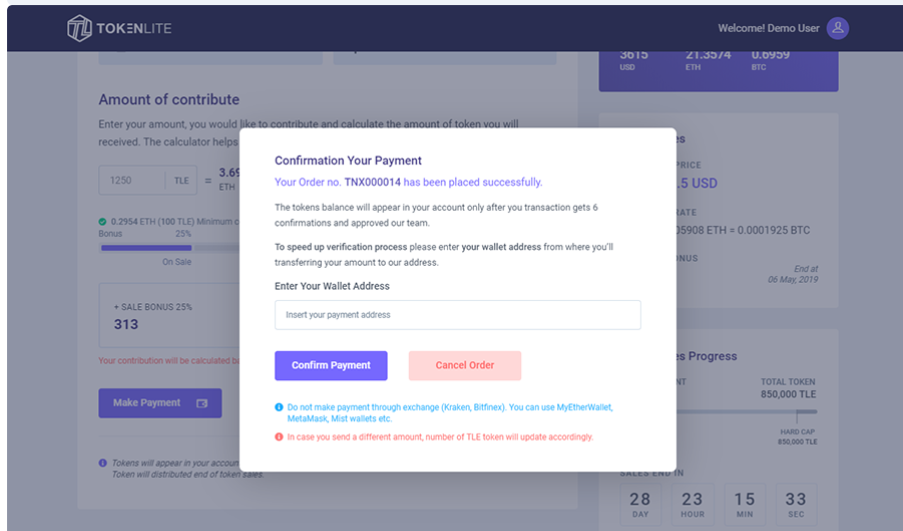Viewport: 903px width, 531px height.
Task: Click the TLE currency unit label
Action: [181, 181]
